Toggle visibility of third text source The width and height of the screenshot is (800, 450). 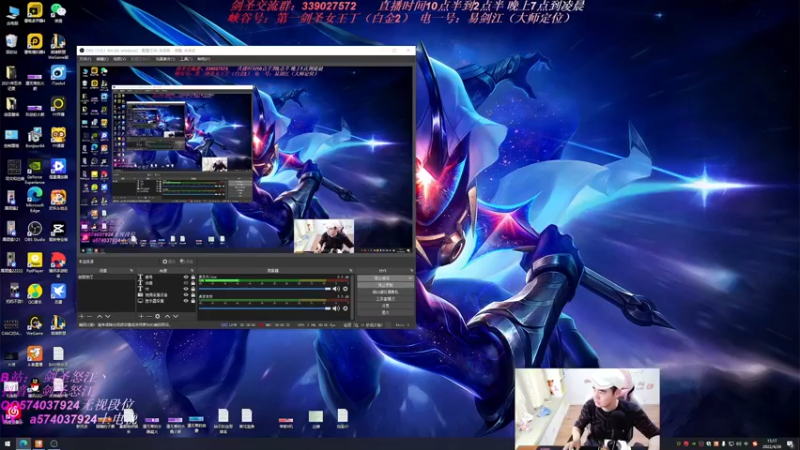pyautogui.click(x=186, y=289)
